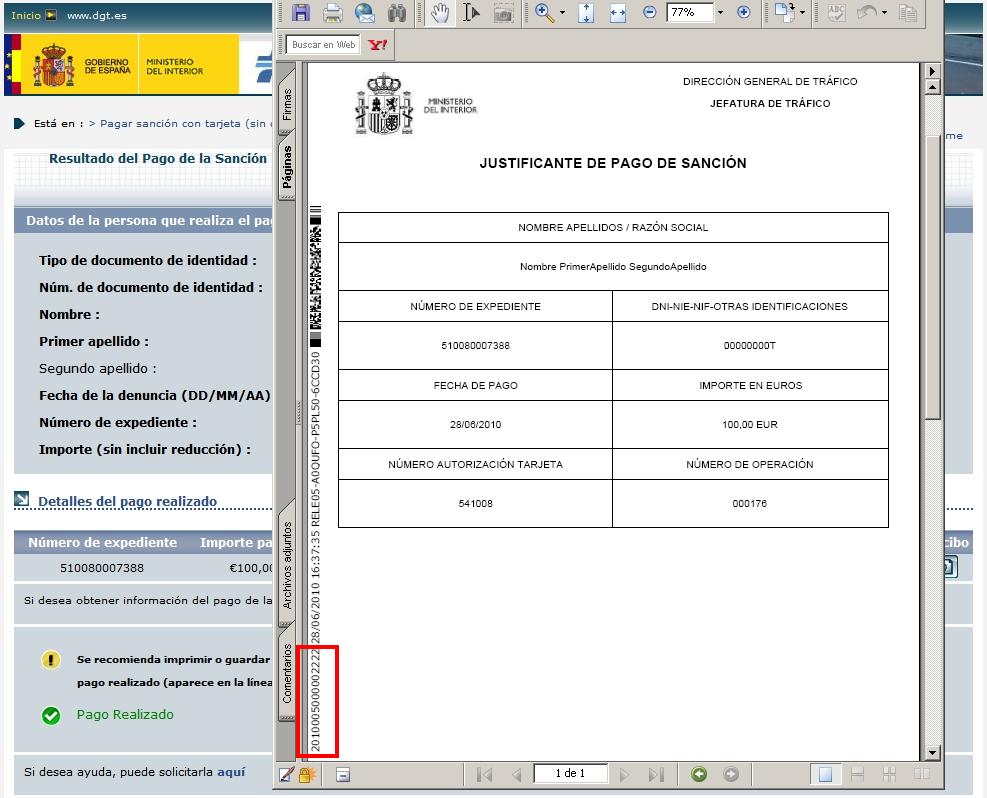
Task: Advance to the next PDF page
Action: [624, 774]
